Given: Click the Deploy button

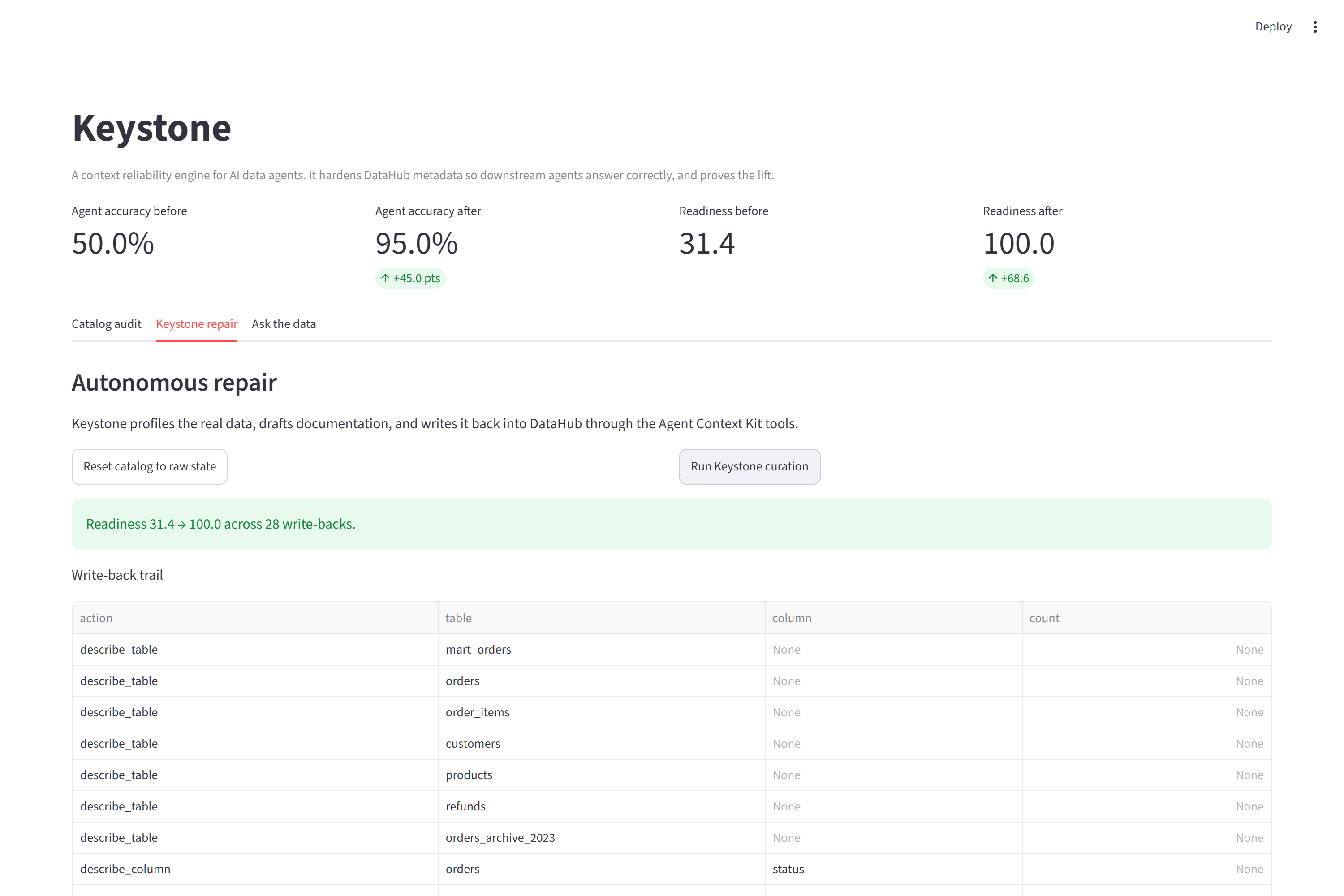Looking at the screenshot, I should (x=1273, y=27).
